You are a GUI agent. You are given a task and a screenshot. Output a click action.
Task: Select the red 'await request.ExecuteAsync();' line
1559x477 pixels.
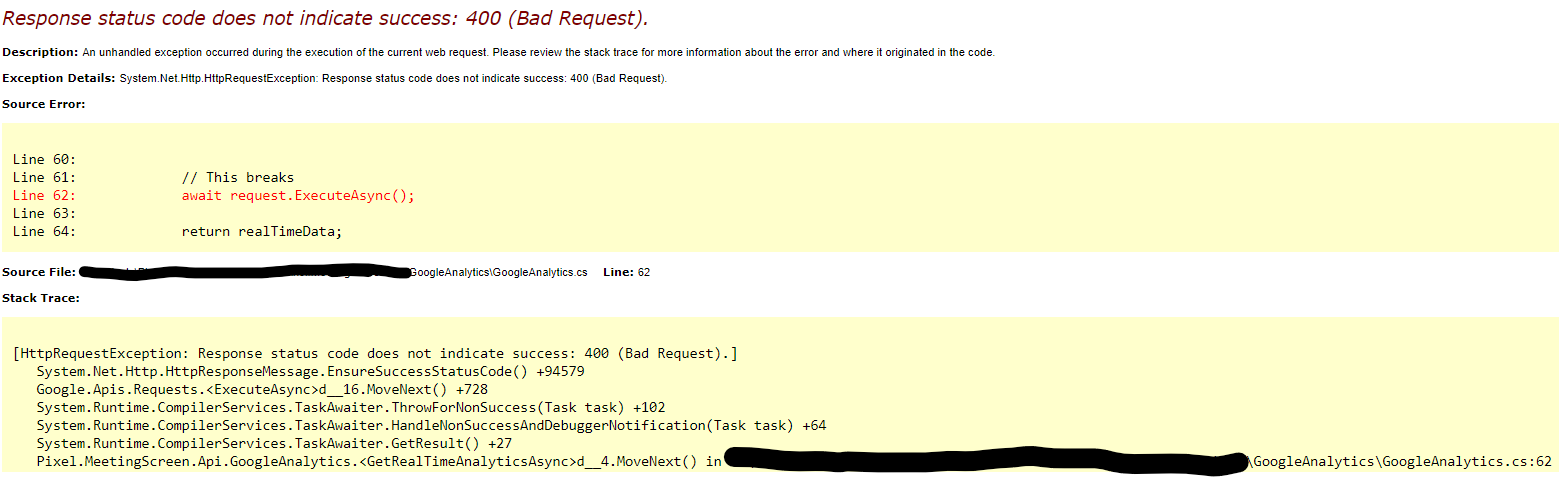298,196
